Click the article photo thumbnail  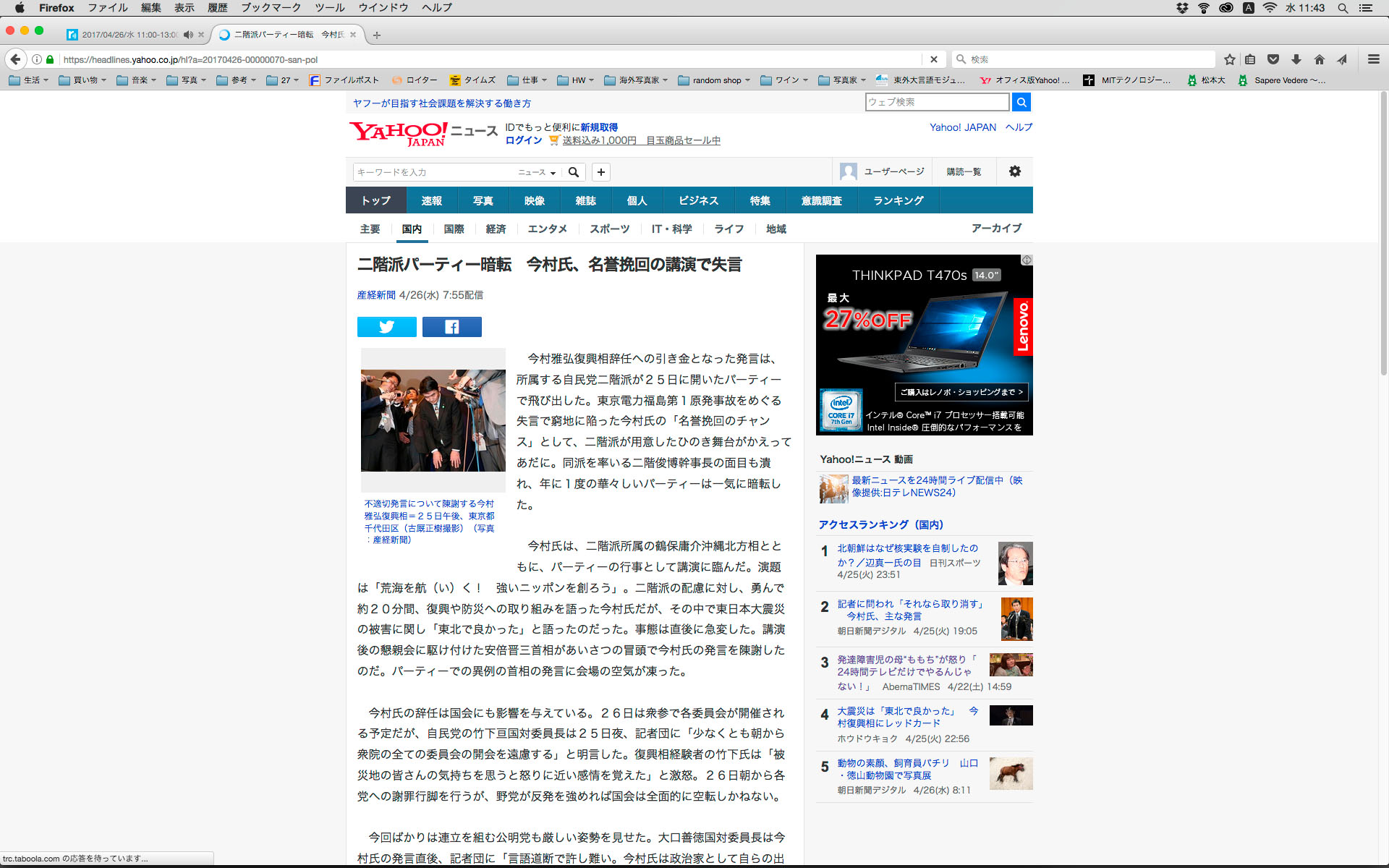433,420
